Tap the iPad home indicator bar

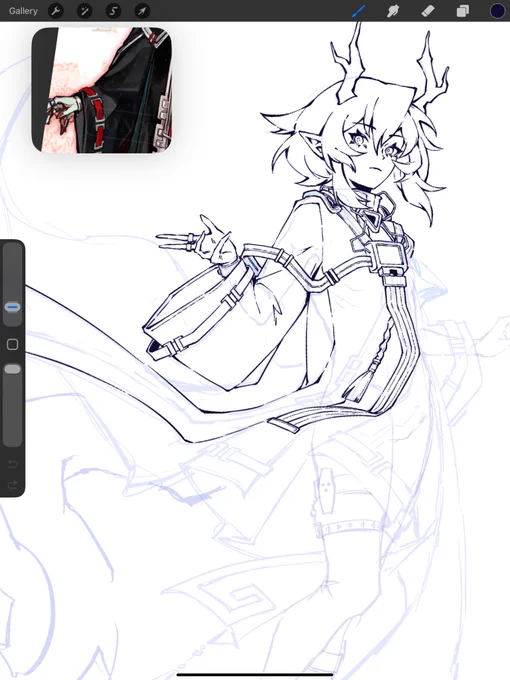[255, 674]
